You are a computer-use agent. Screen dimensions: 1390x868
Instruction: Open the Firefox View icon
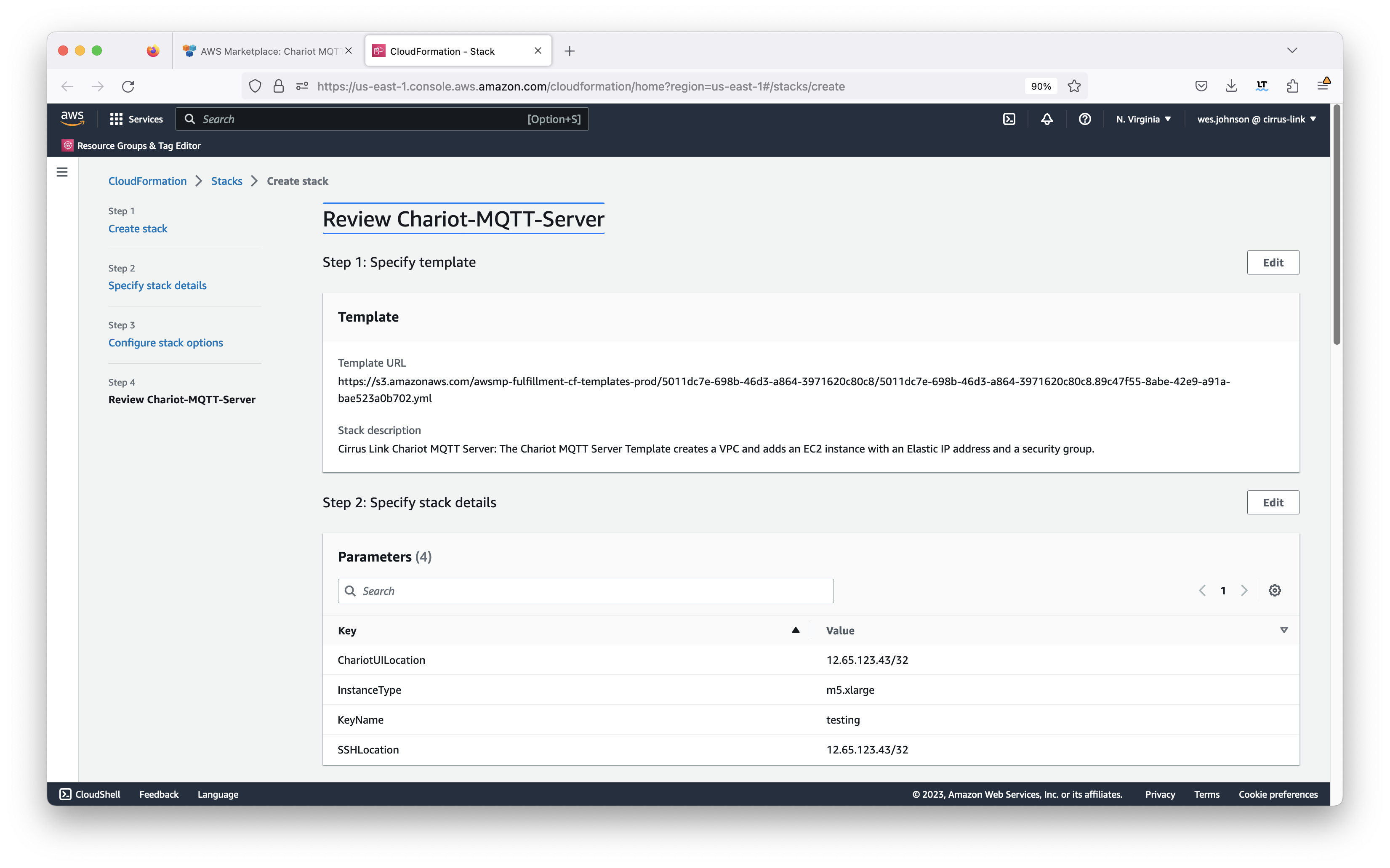pyautogui.click(x=153, y=51)
